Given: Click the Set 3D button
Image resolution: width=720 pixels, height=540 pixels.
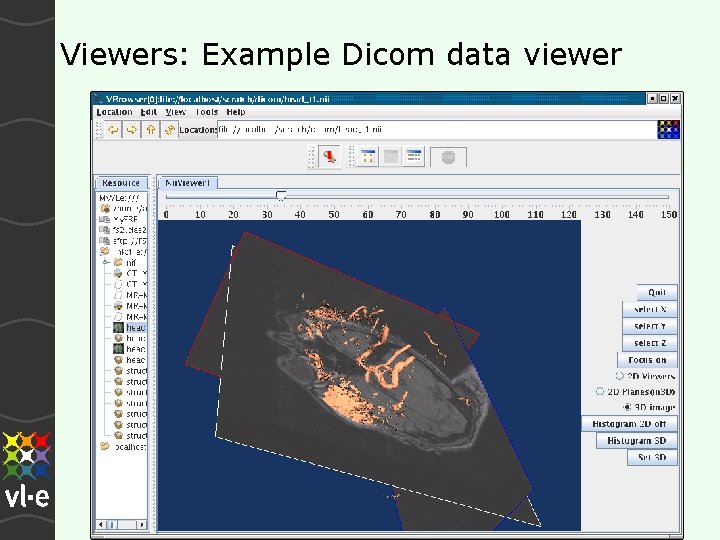Looking at the screenshot, I should (652, 457).
